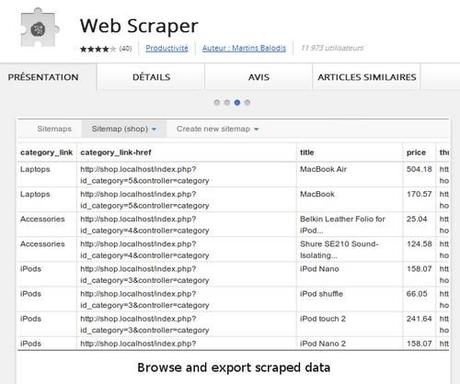Switch to the DÉTAILS tab
The image size is (460, 384).
[151, 77]
